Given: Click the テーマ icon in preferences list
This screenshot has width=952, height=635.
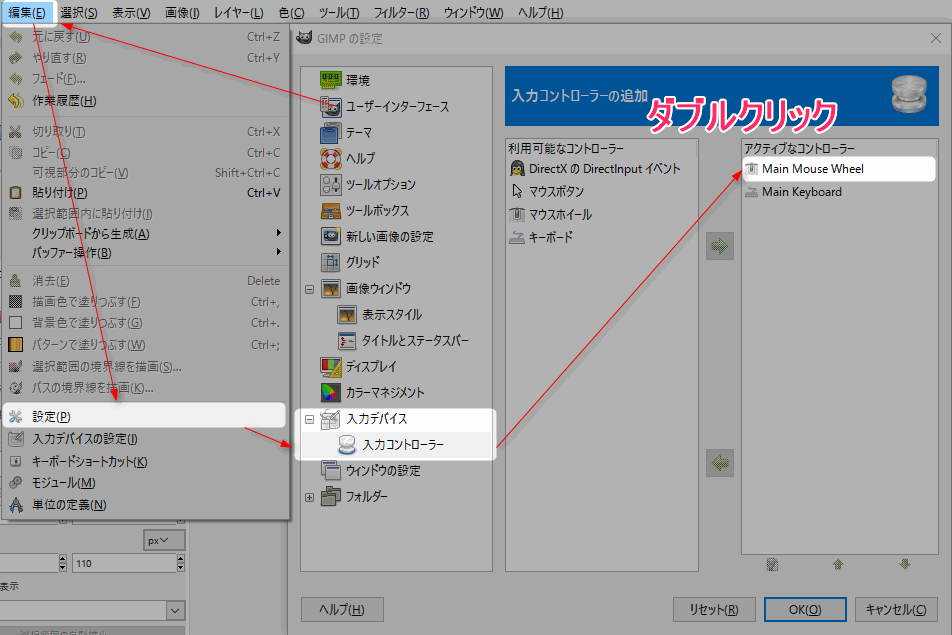Looking at the screenshot, I should [x=331, y=132].
